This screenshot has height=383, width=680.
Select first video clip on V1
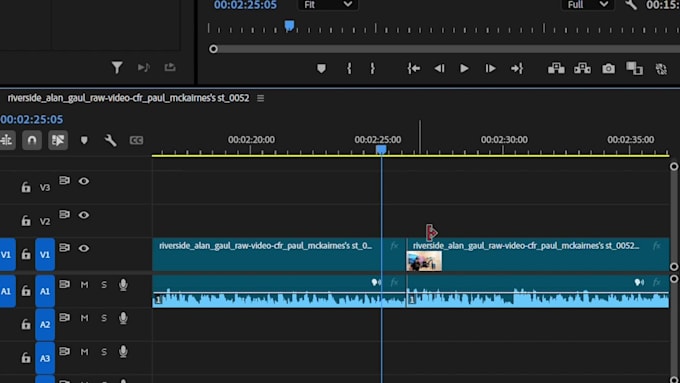pyautogui.click(x=279, y=254)
